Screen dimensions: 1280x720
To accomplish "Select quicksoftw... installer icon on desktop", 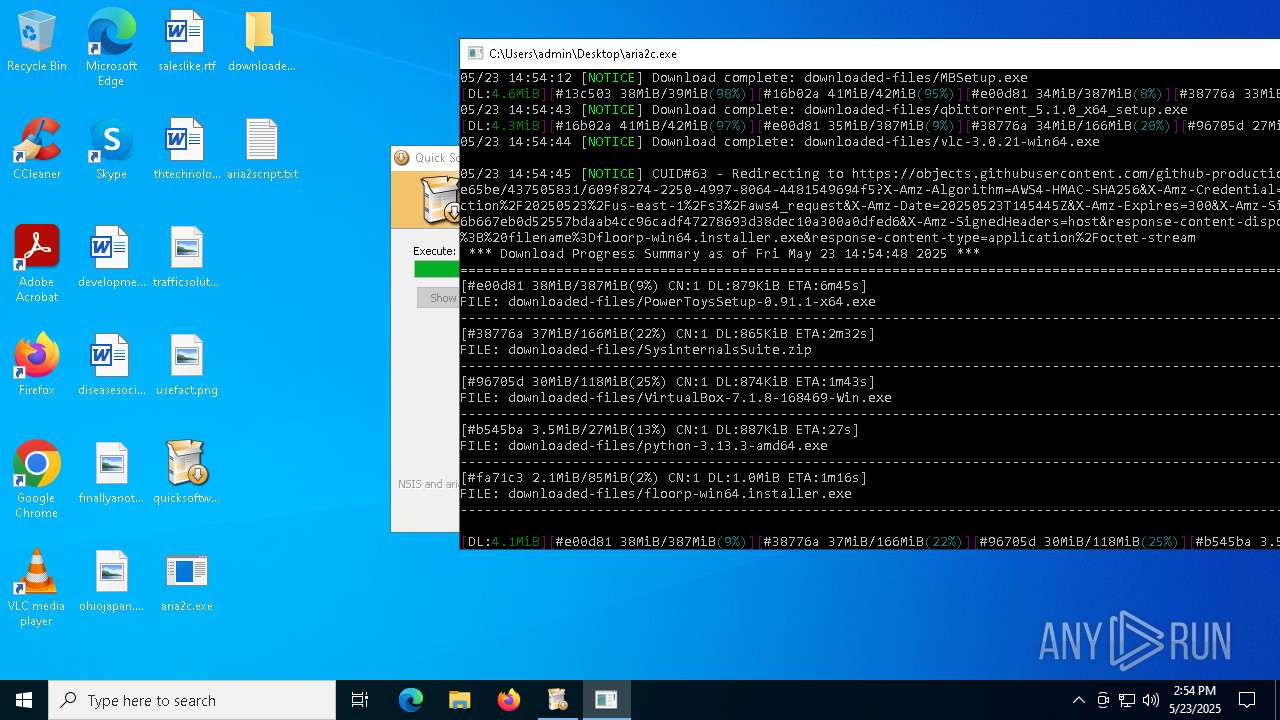I will (x=186, y=474).
